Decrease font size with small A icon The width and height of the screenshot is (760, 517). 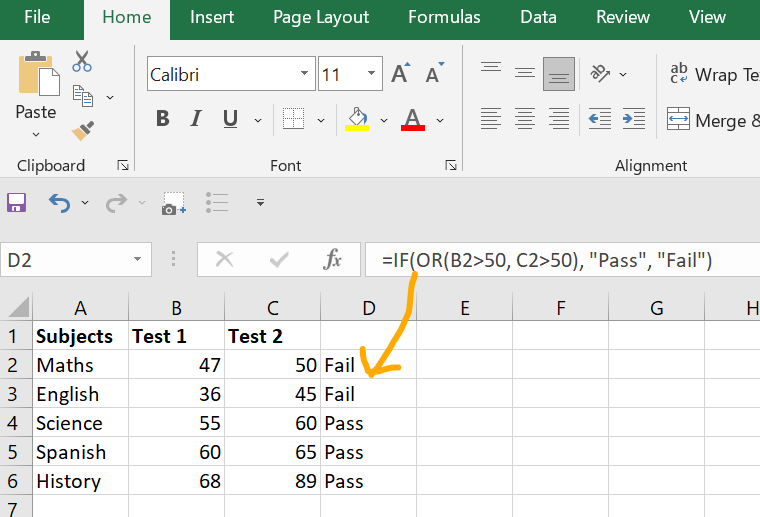[434, 74]
